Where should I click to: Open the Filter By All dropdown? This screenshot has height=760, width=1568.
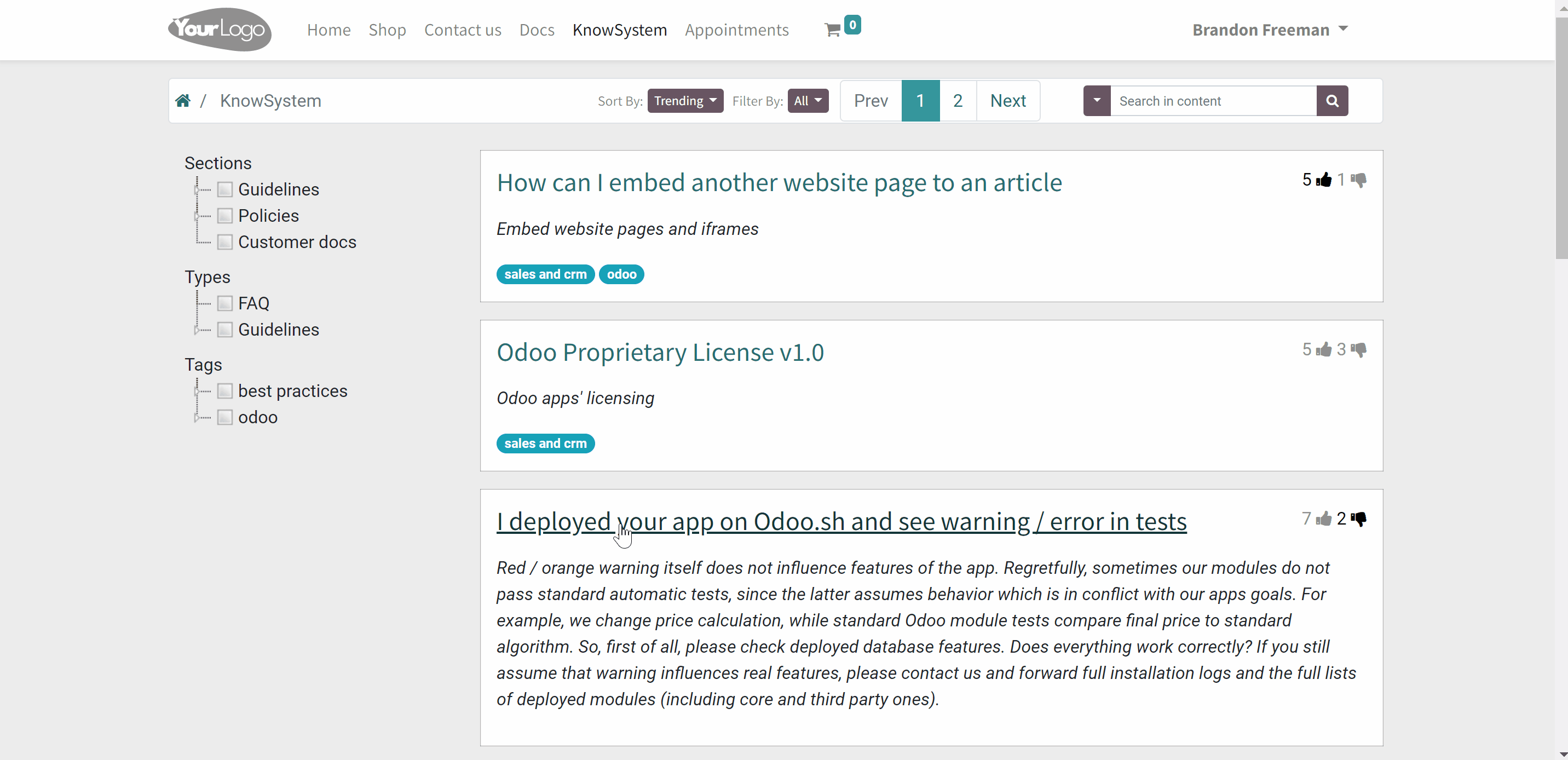pos(808,101)
